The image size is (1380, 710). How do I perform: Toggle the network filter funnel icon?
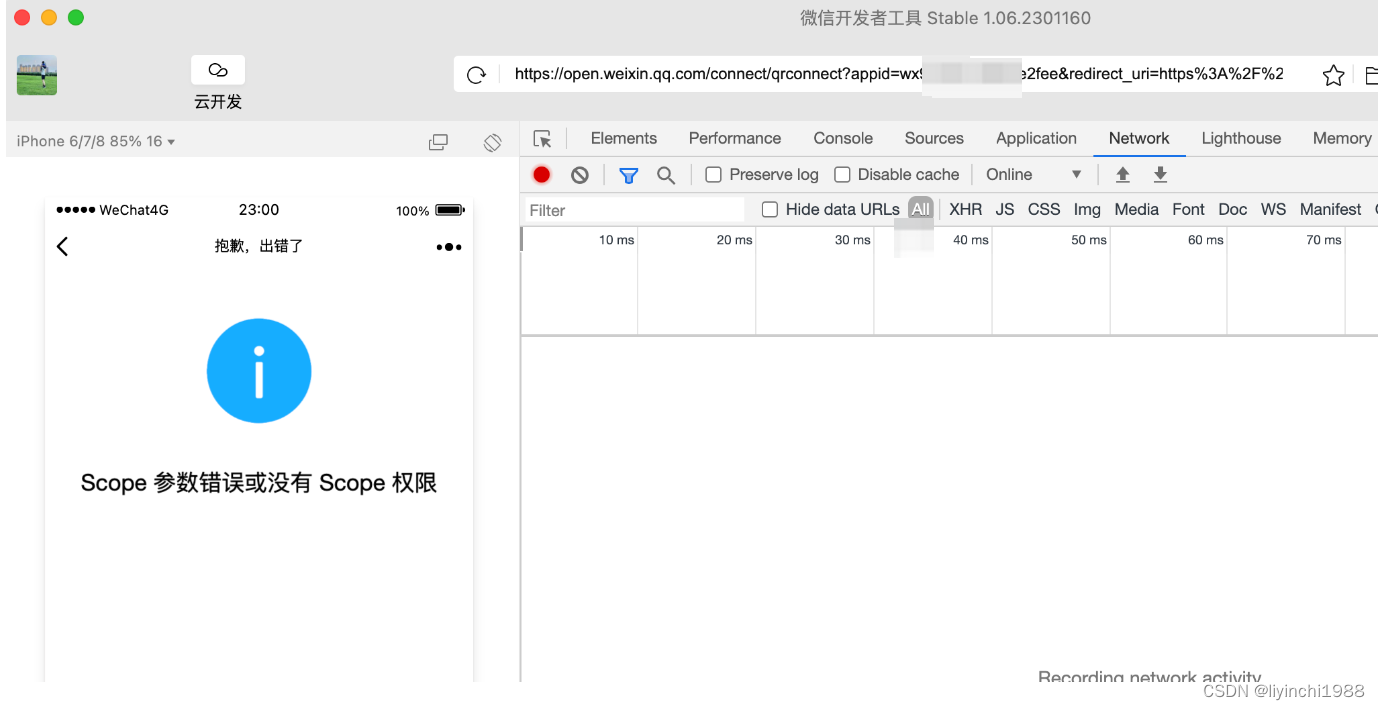point(628,176)
